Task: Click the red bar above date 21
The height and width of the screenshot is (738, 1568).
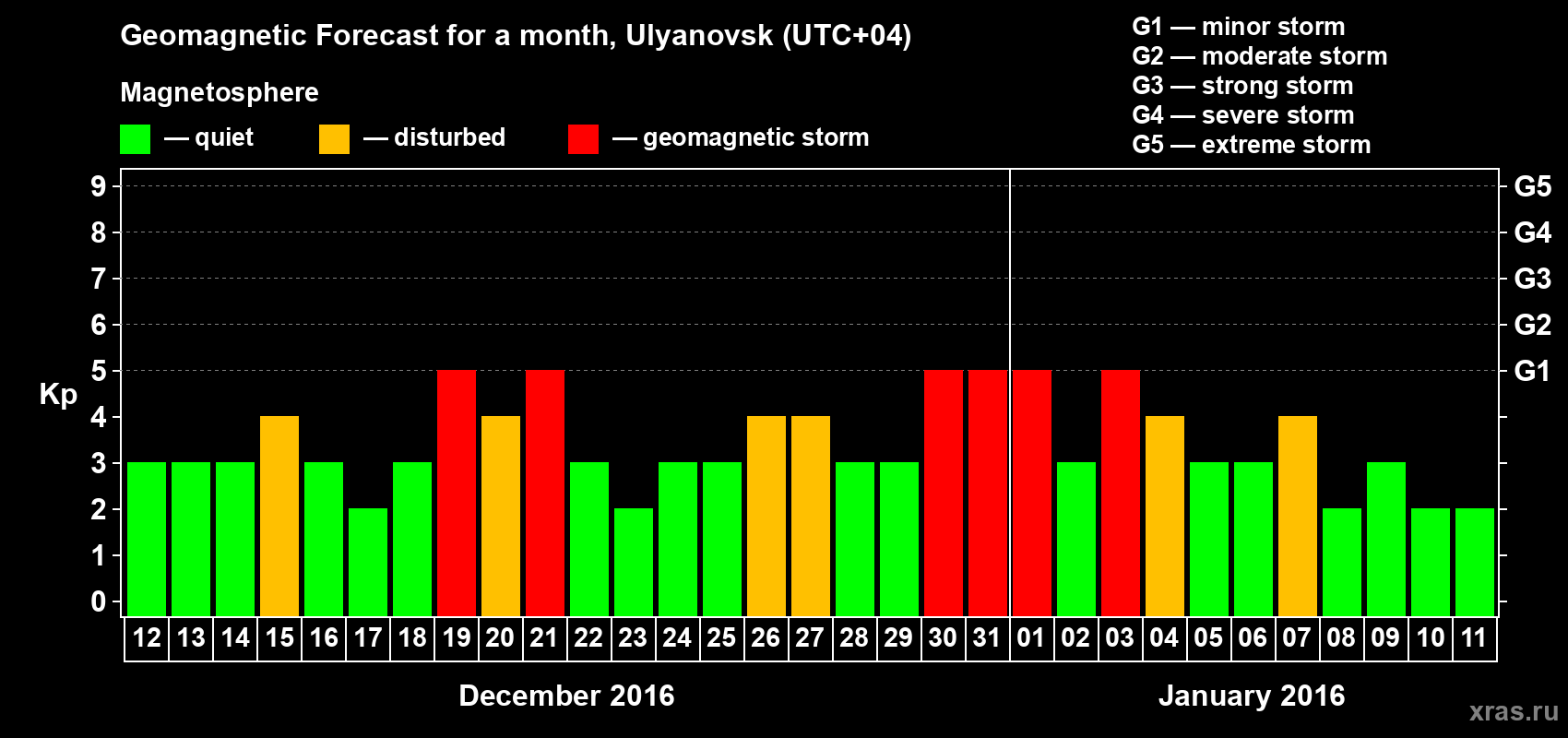Action: (545, 493)
